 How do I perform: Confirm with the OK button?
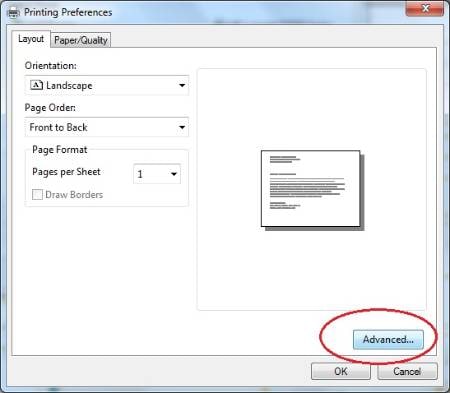(x=341, y=371)
